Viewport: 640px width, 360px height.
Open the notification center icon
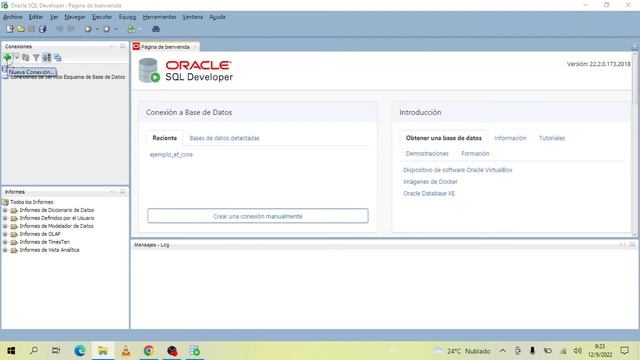pos(624,351)
